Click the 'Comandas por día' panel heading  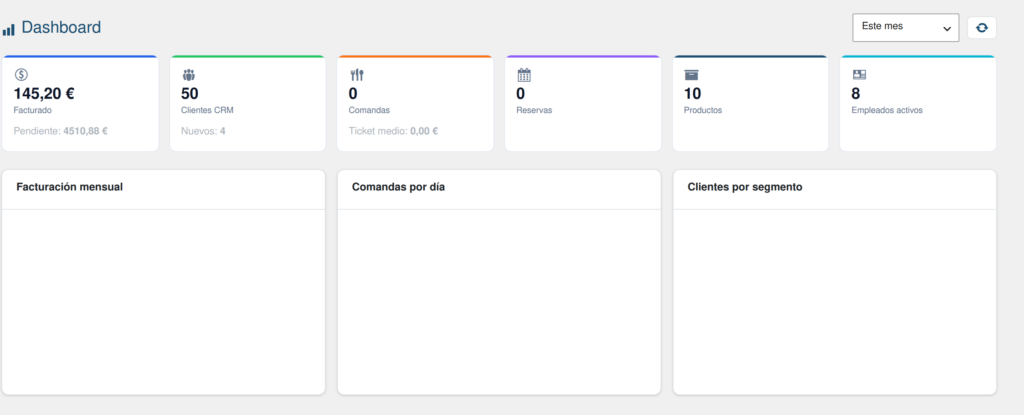(398, 187)
